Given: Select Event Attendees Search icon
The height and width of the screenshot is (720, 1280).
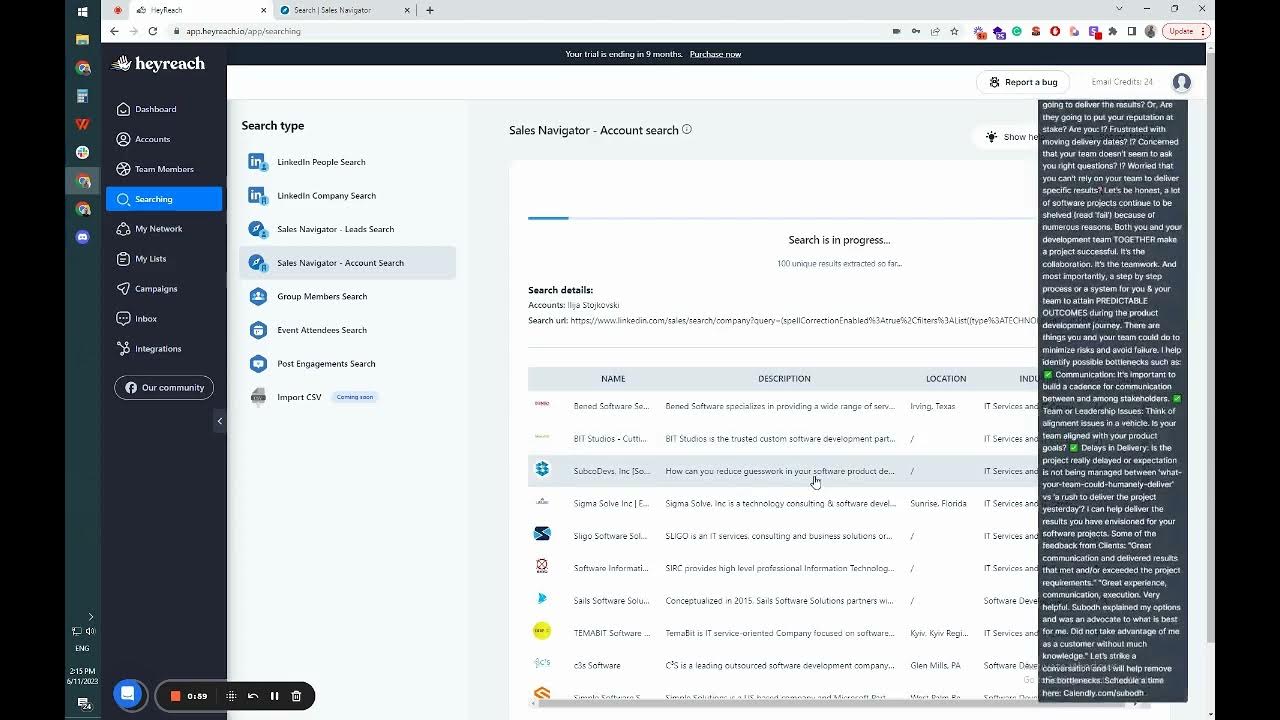Looking at the screenshot, I should coord(258,330).
